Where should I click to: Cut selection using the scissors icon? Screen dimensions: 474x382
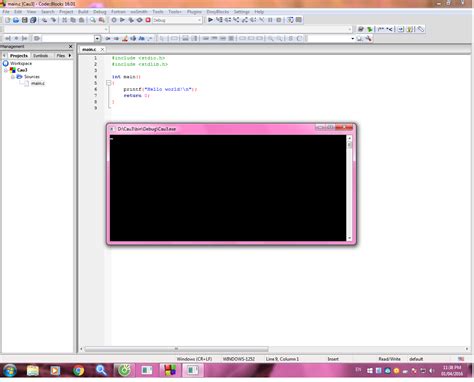(x=64, y=20)
